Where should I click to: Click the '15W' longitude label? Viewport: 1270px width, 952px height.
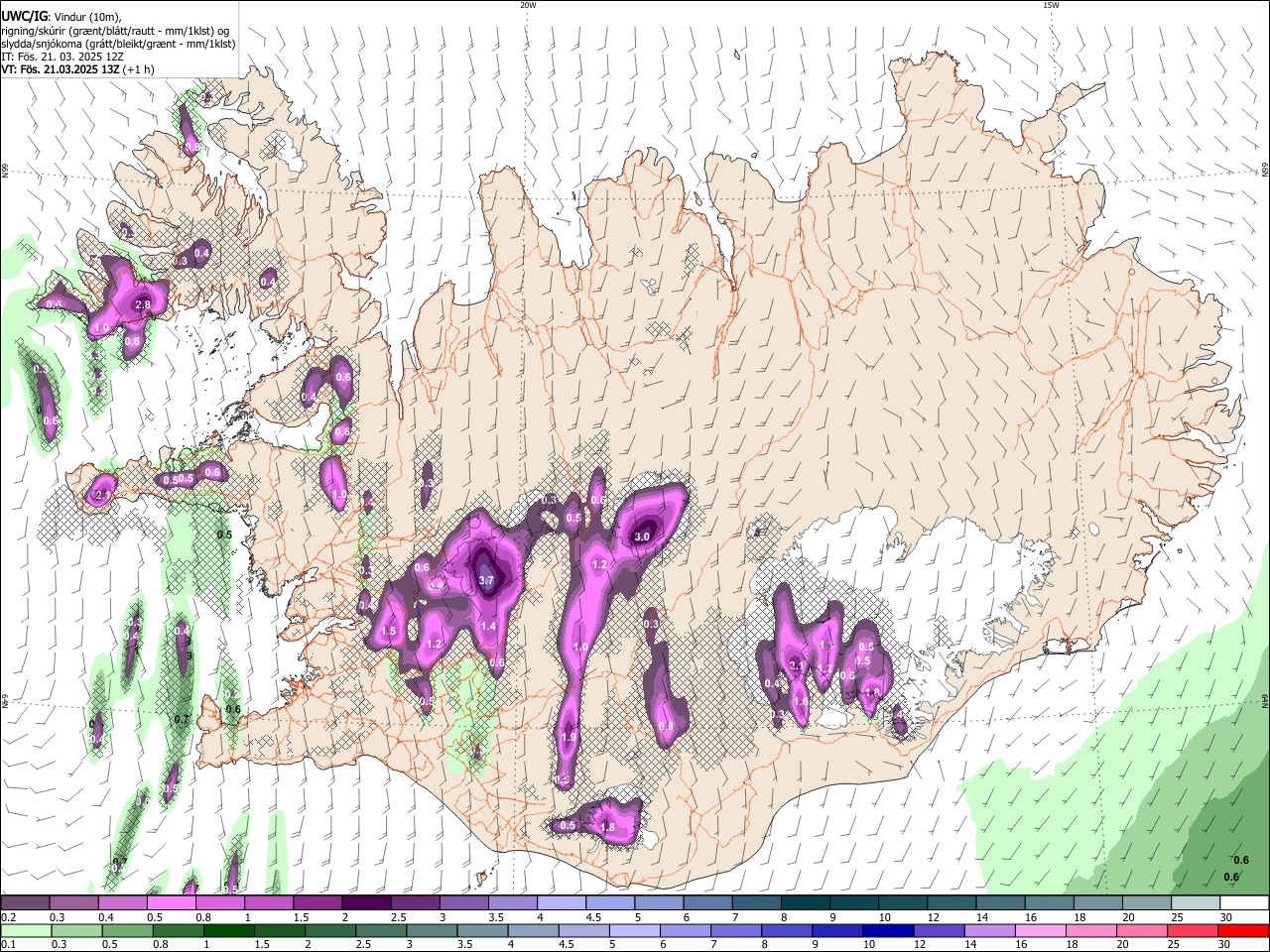click(1051, 5)
